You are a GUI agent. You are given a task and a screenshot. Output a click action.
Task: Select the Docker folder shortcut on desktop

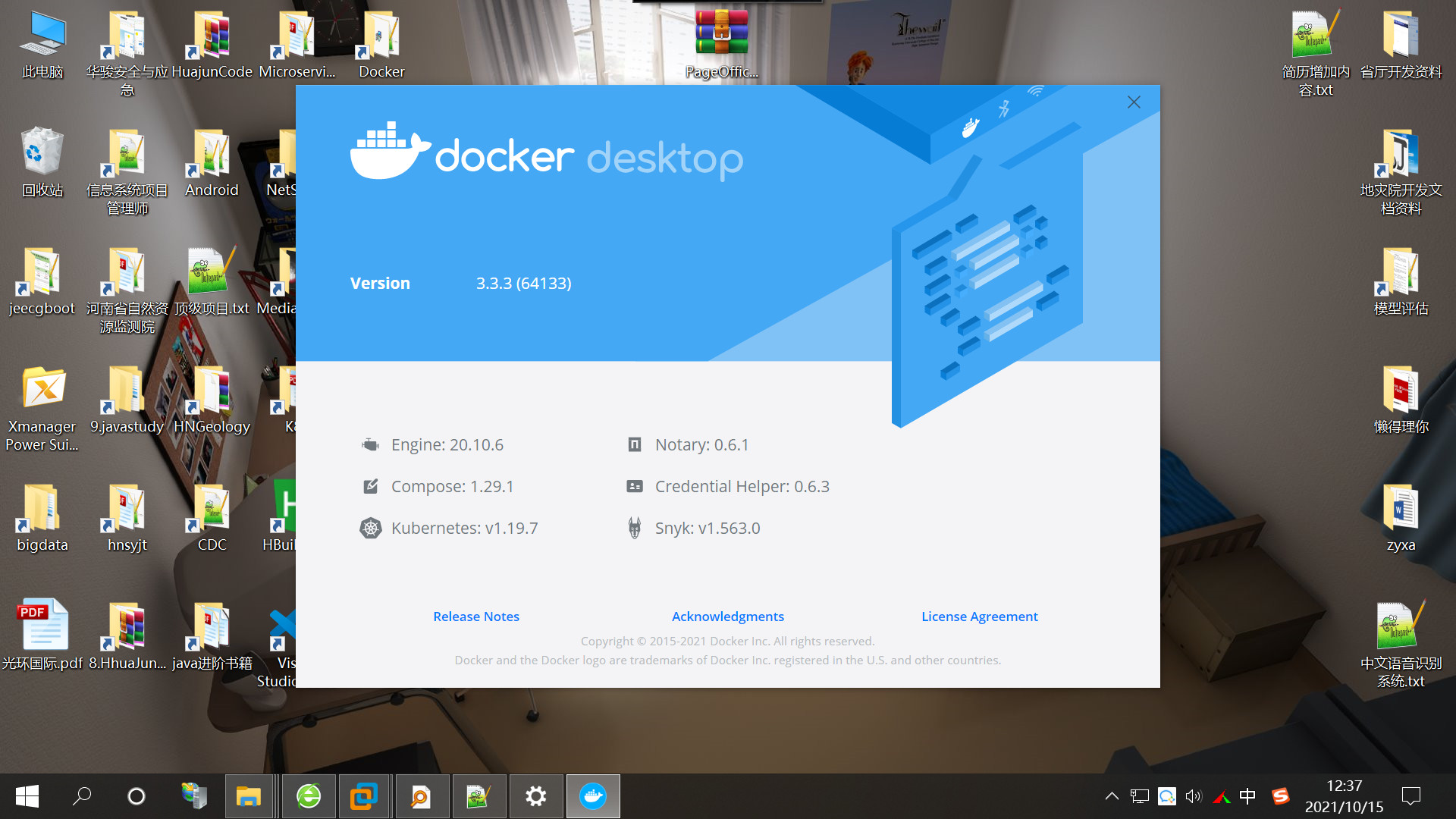coord(381,45)
